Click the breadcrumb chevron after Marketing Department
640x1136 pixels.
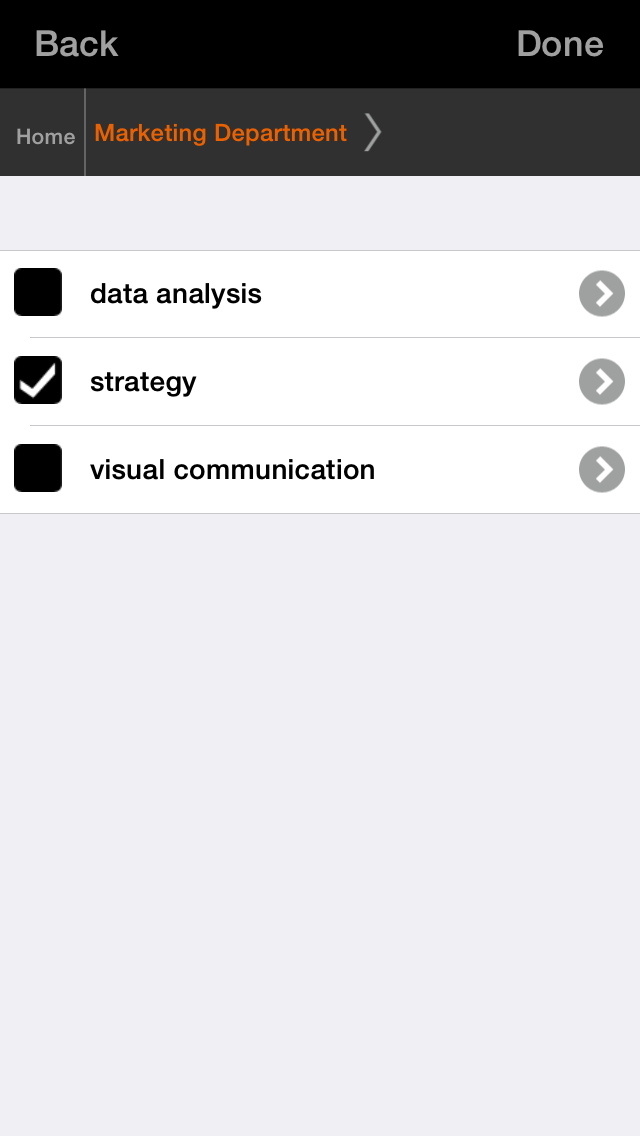tap(372, 132)
